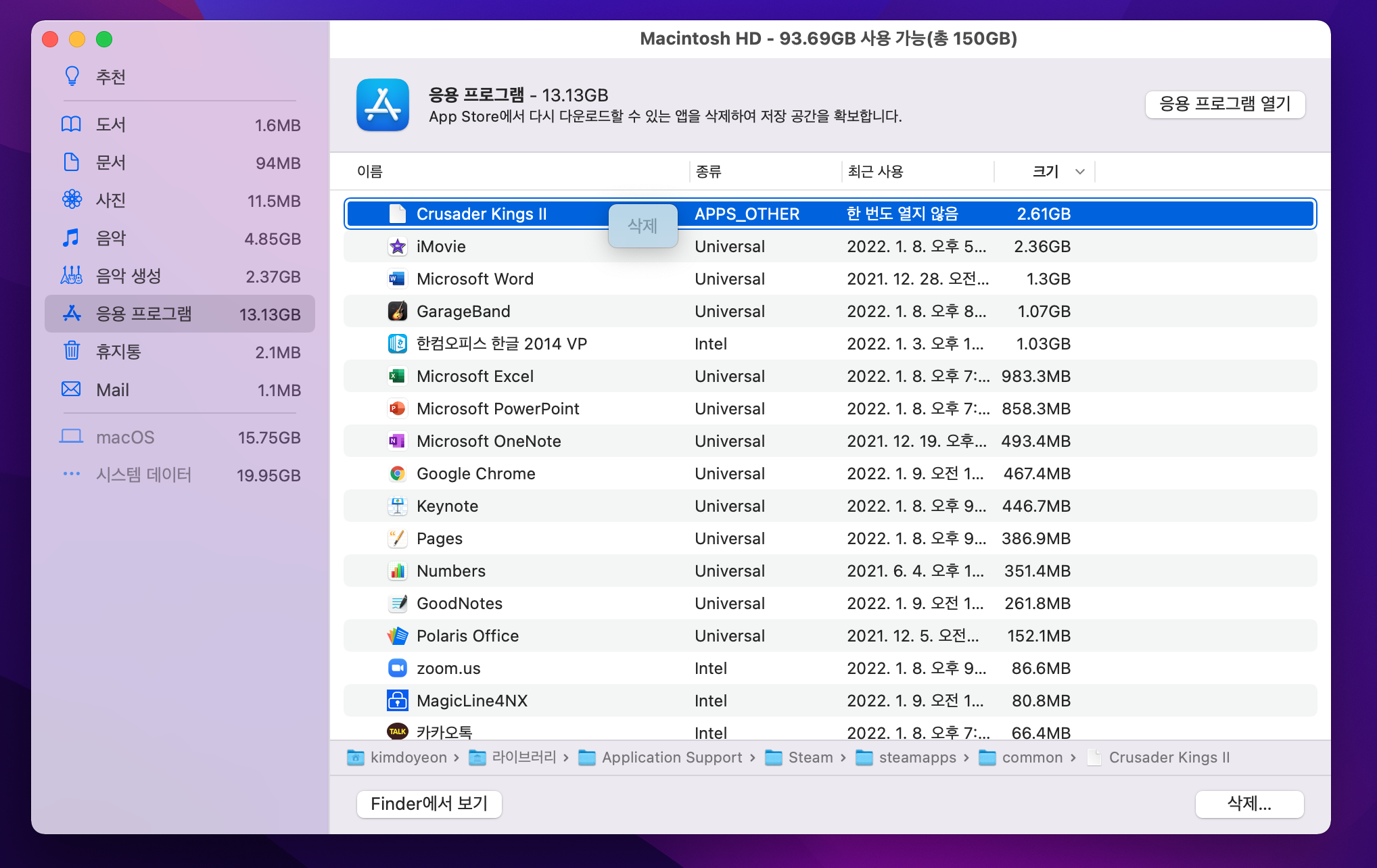Click the Microsoft Excel icon
The height and width of the screenshot is (868, 1377).
397,377
